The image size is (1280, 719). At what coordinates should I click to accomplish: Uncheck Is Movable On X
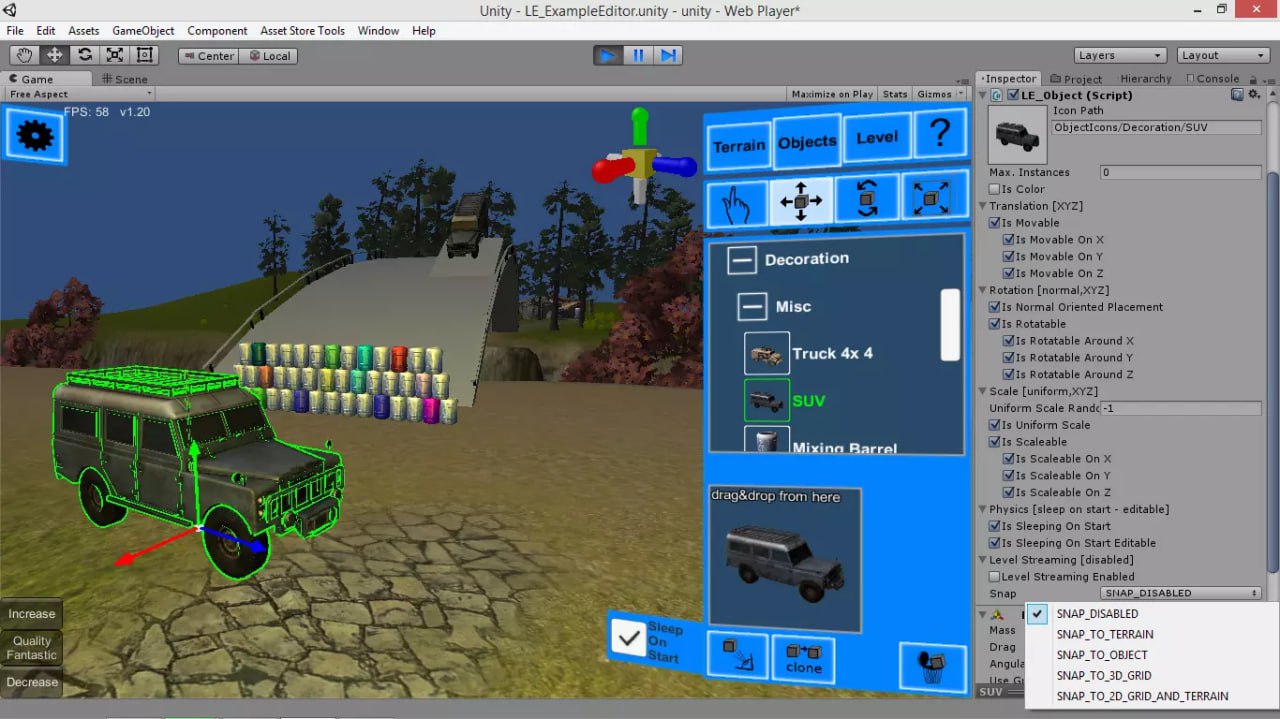pos(1008,240)
